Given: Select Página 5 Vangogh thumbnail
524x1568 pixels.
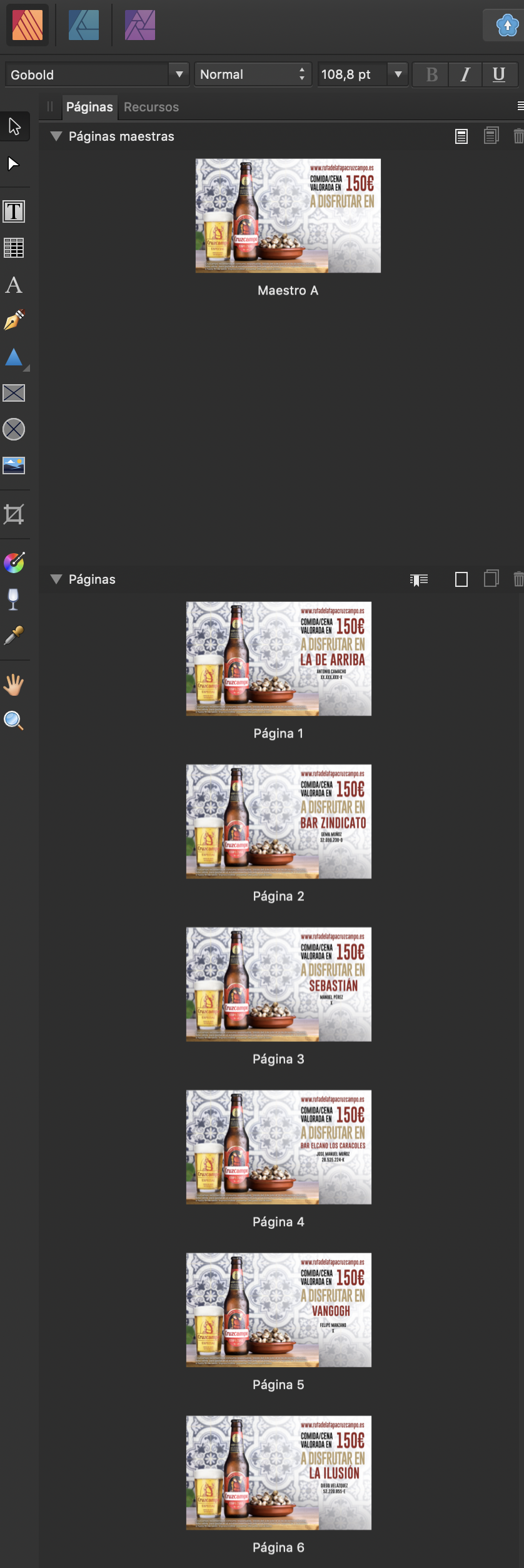Looking at the screenshot, I should 279,1310.
